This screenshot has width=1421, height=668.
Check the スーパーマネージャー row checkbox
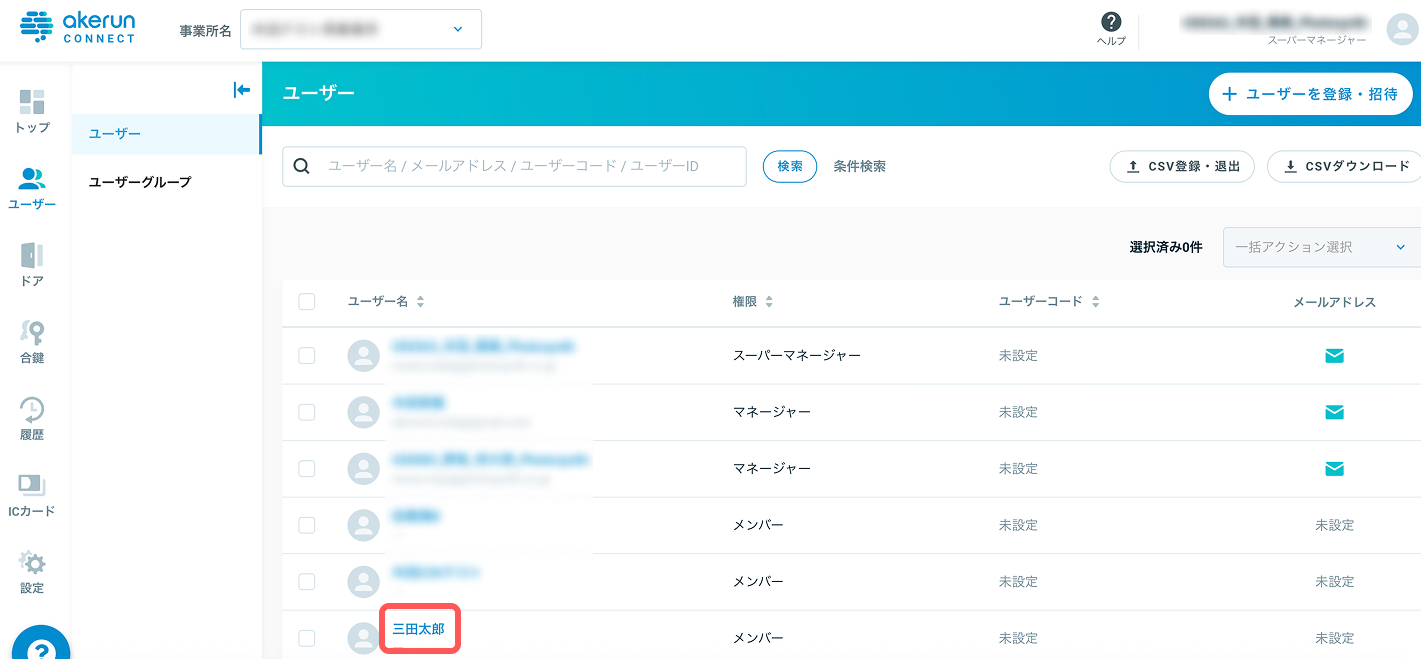[x=307, y=356]
